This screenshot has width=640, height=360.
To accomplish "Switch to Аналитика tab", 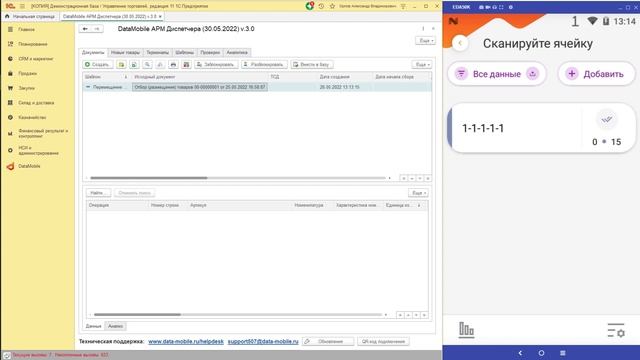I will (x=237, y=53).
